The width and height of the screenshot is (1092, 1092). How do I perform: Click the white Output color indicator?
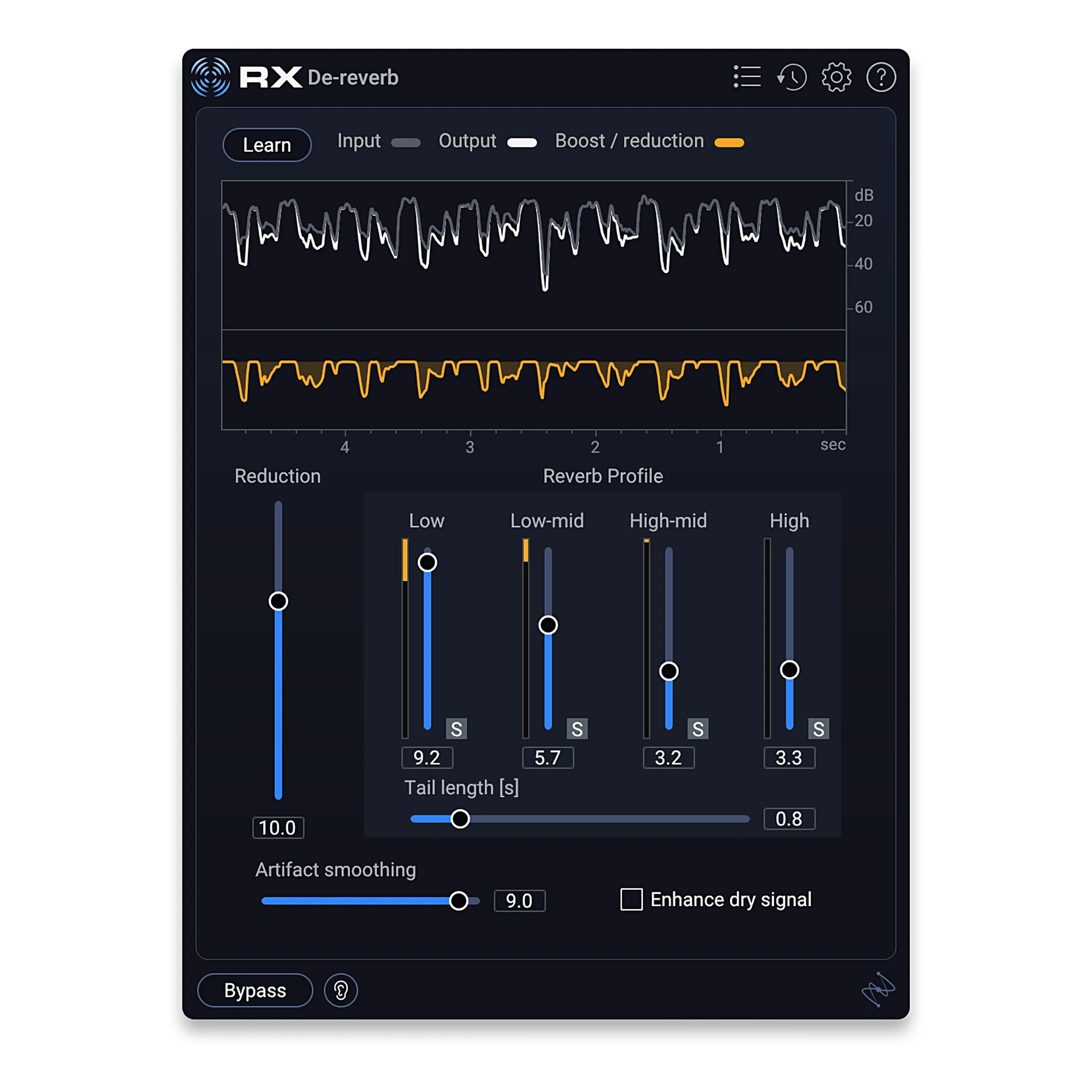pyautogui.click(x=522, y=143)
